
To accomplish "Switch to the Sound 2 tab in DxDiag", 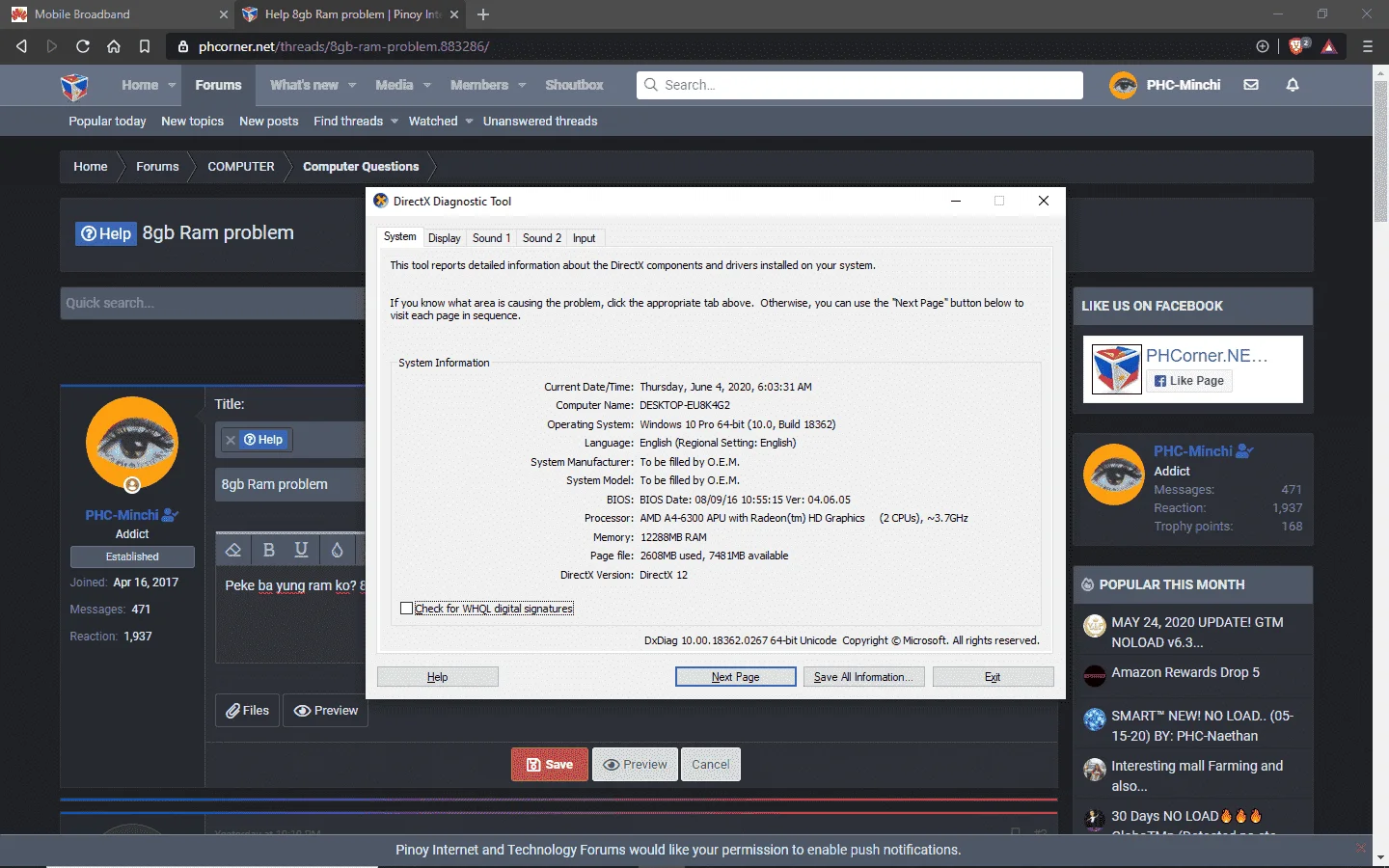I will click(542, 238).
